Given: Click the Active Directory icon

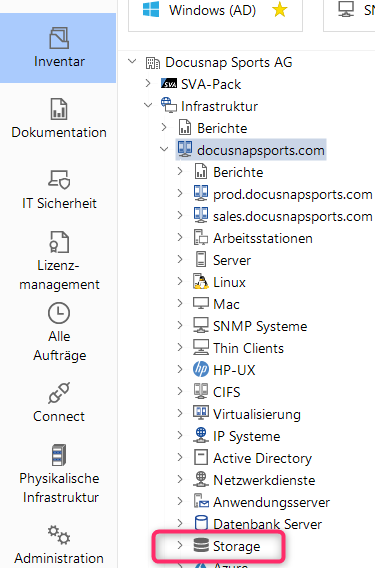Looking at the screenshot, I should [x=201, y=457].
